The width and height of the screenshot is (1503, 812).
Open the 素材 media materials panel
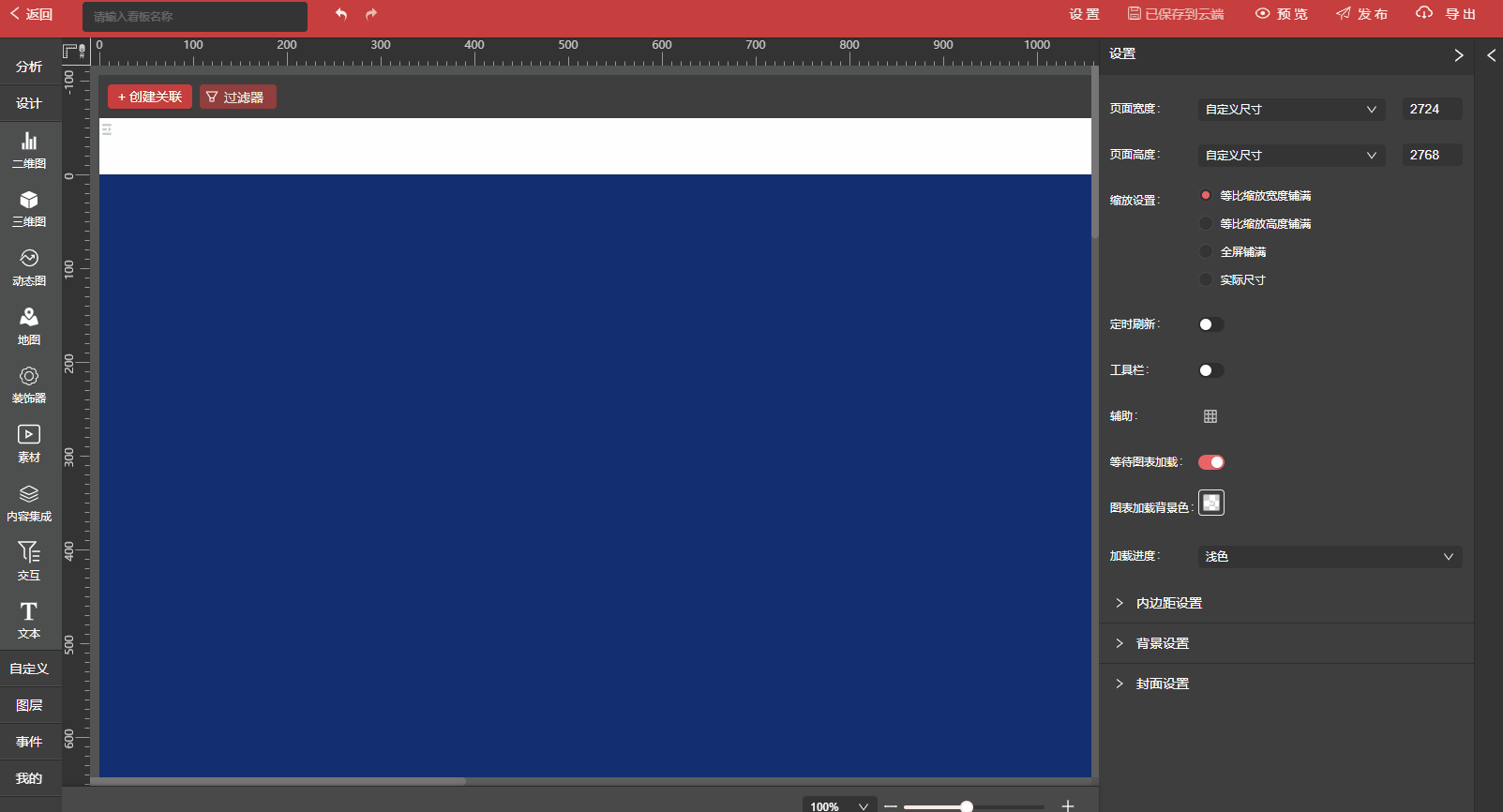[x=29, y=444]
